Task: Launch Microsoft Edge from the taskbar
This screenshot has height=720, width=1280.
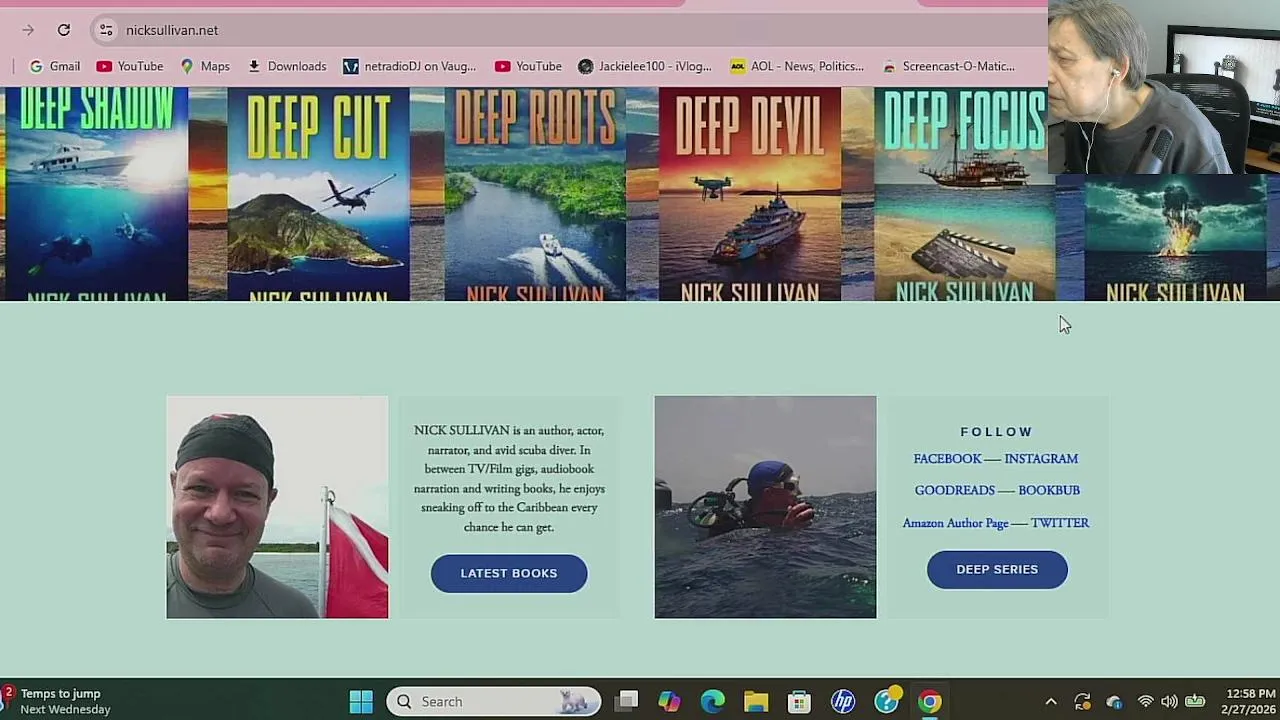Action: click(713, 702)
